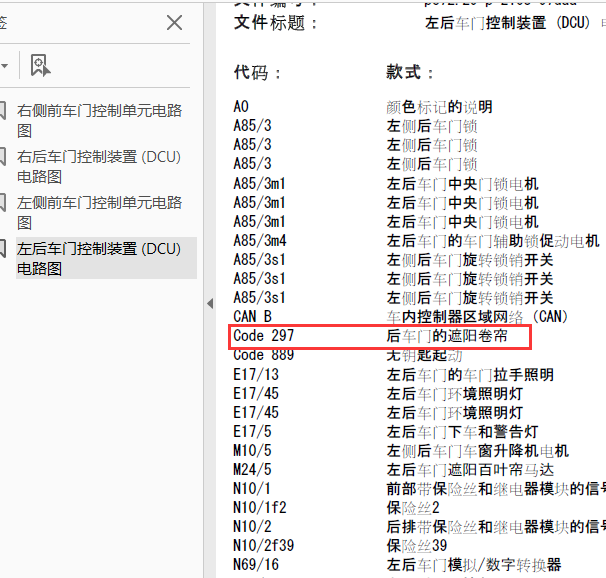Click 左后车门的车门拉手照明 text
The height and width of the screenshot is (578, 606).
(x=470, y=374)
